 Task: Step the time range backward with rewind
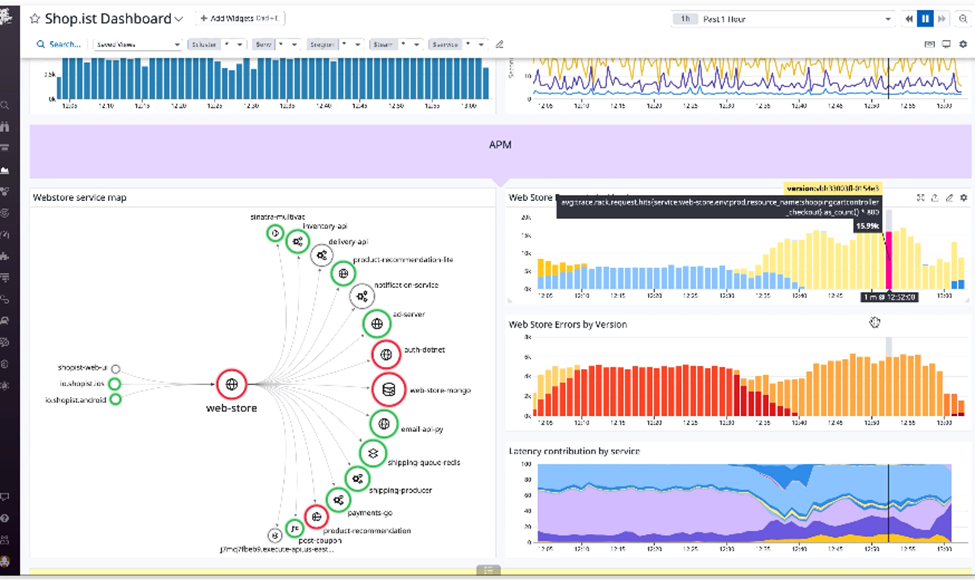click(x=909, y=19)
